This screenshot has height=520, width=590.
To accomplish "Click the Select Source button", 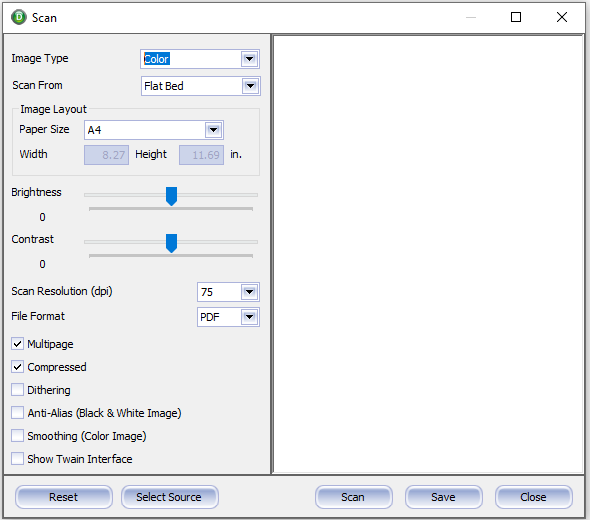I will [169, 497].
